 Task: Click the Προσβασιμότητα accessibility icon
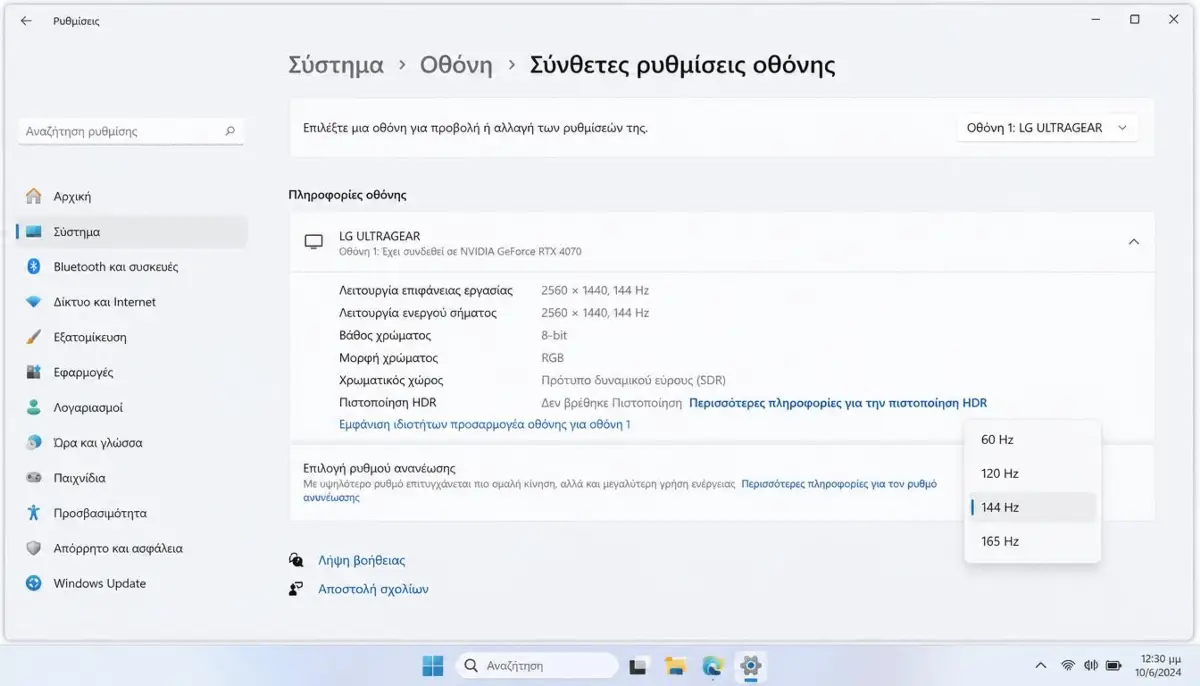34,513
